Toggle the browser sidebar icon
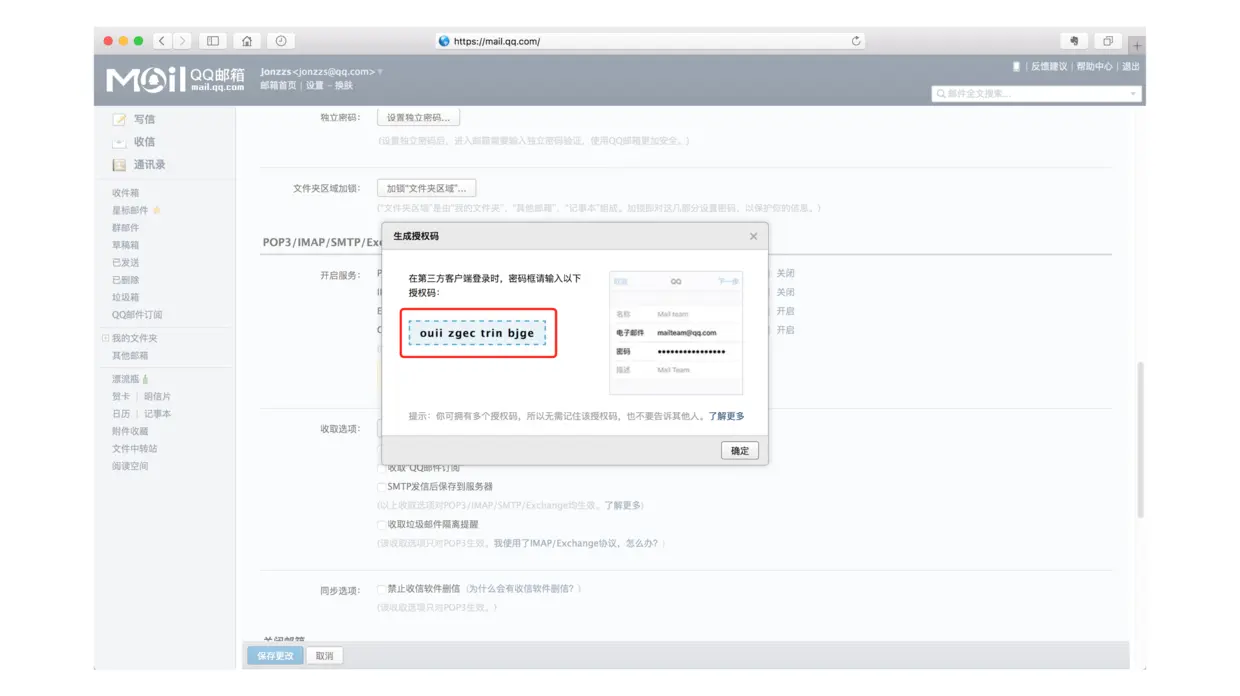 213,41
